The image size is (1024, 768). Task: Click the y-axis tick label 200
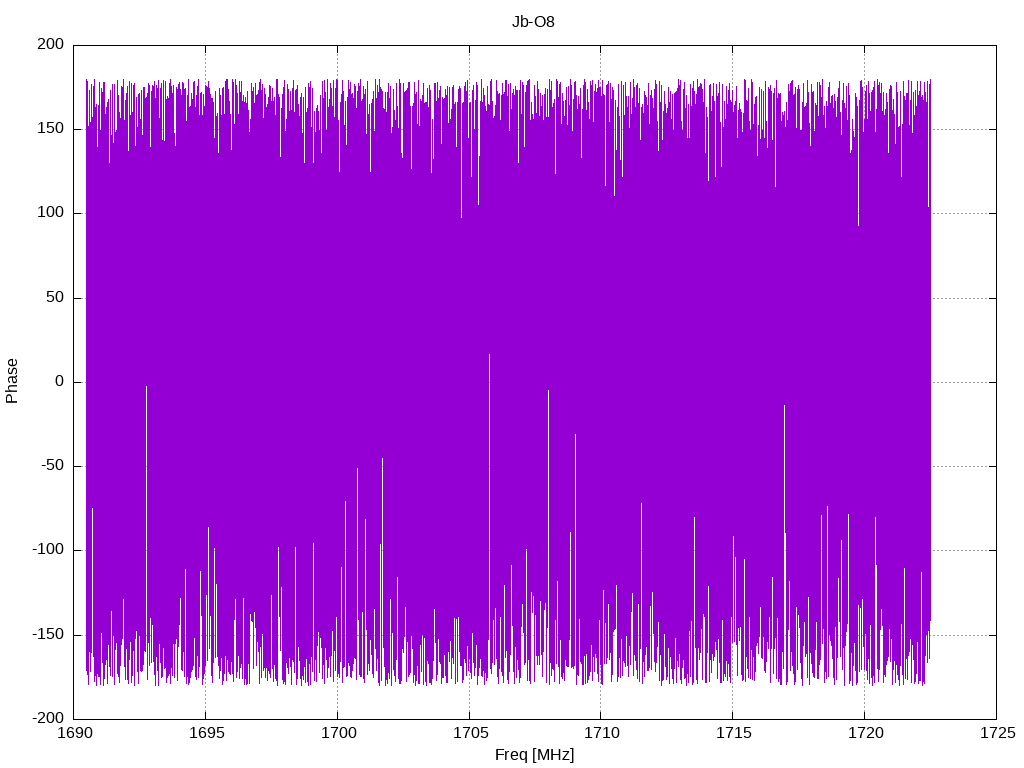51,44
